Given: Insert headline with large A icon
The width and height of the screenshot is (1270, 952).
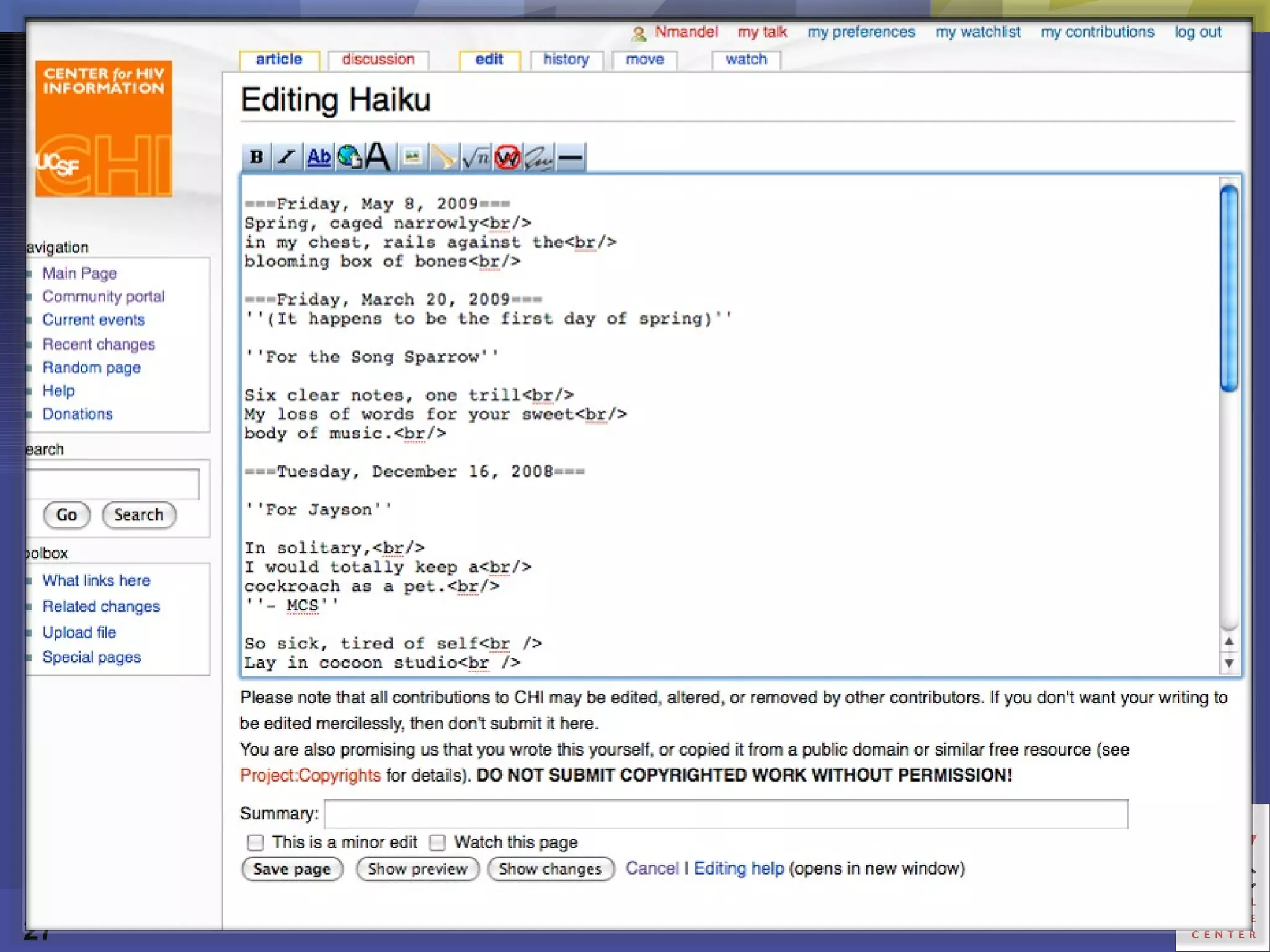Looking at the screenshot, I should (378, 157).
